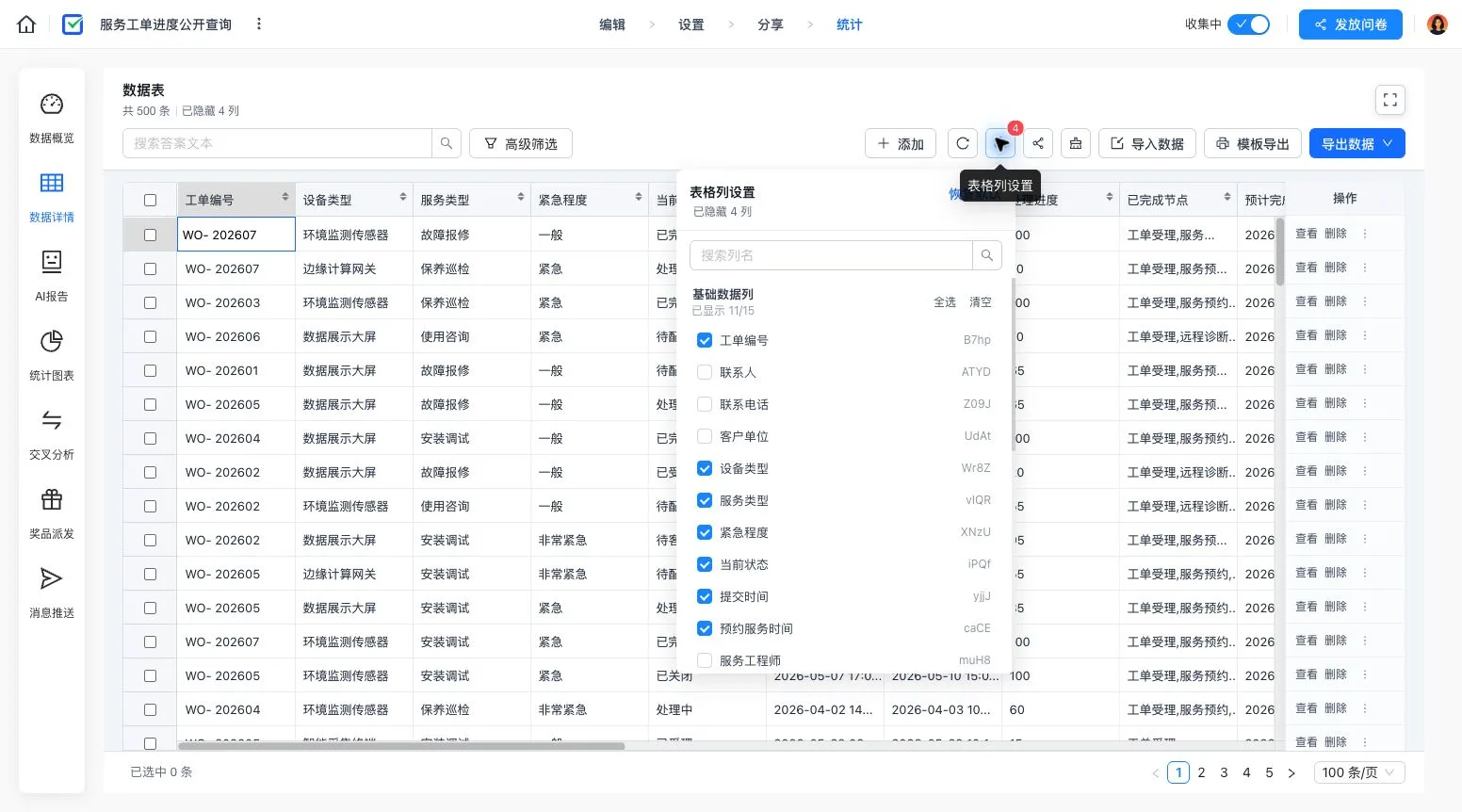Viewport: 1462px width, 812px height.
Task: Open 统计图表 in sidebar
Action: click(52, 355)
